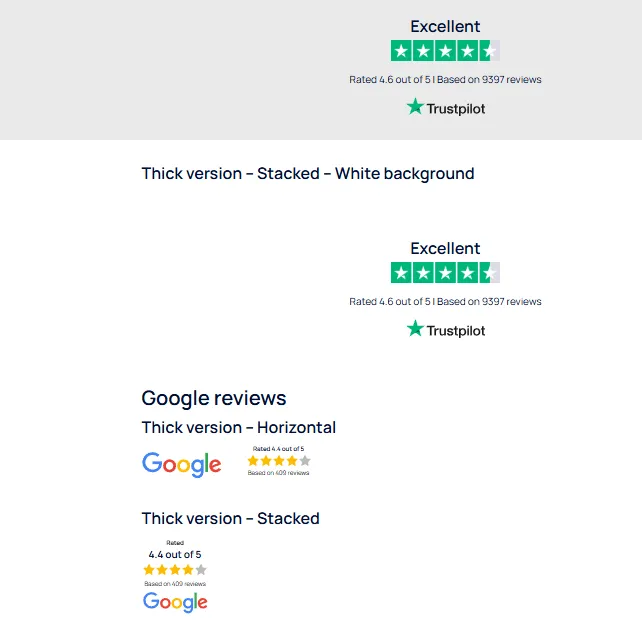Click the 'Excellent' label in white section
Viewport: 642px width, 622px height.
pos(445,249)
